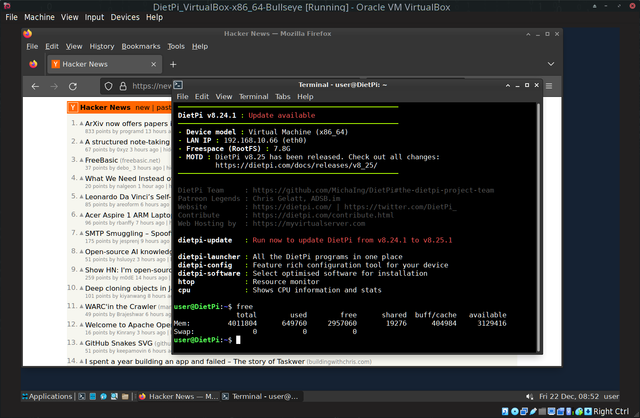Switch to Terminal taskbar button
The image size is (640, 418).
click(261, 396)
